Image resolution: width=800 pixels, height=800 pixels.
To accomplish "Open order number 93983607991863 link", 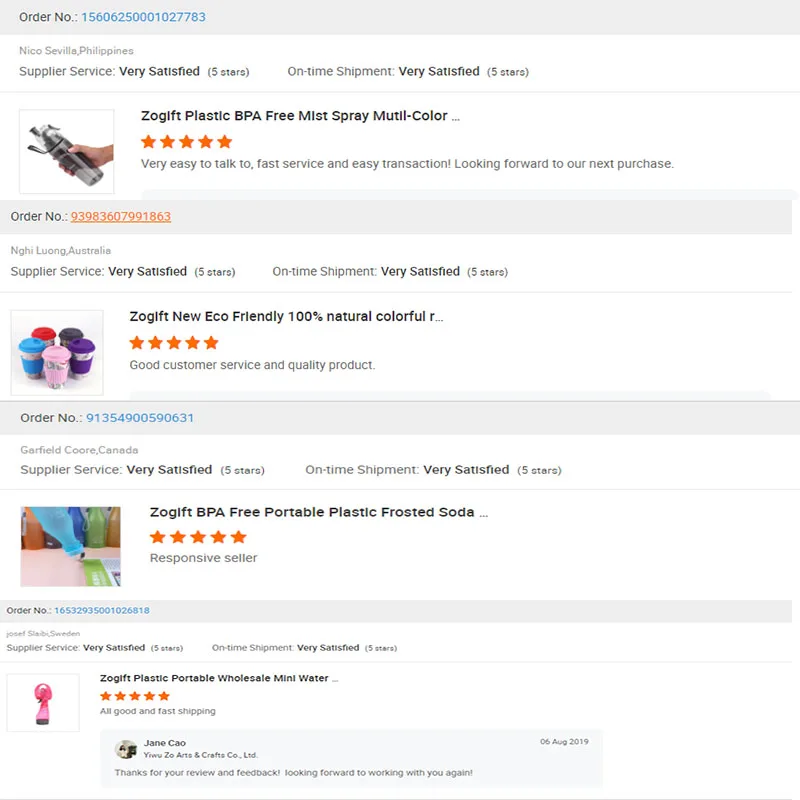I will click(120, 216).
